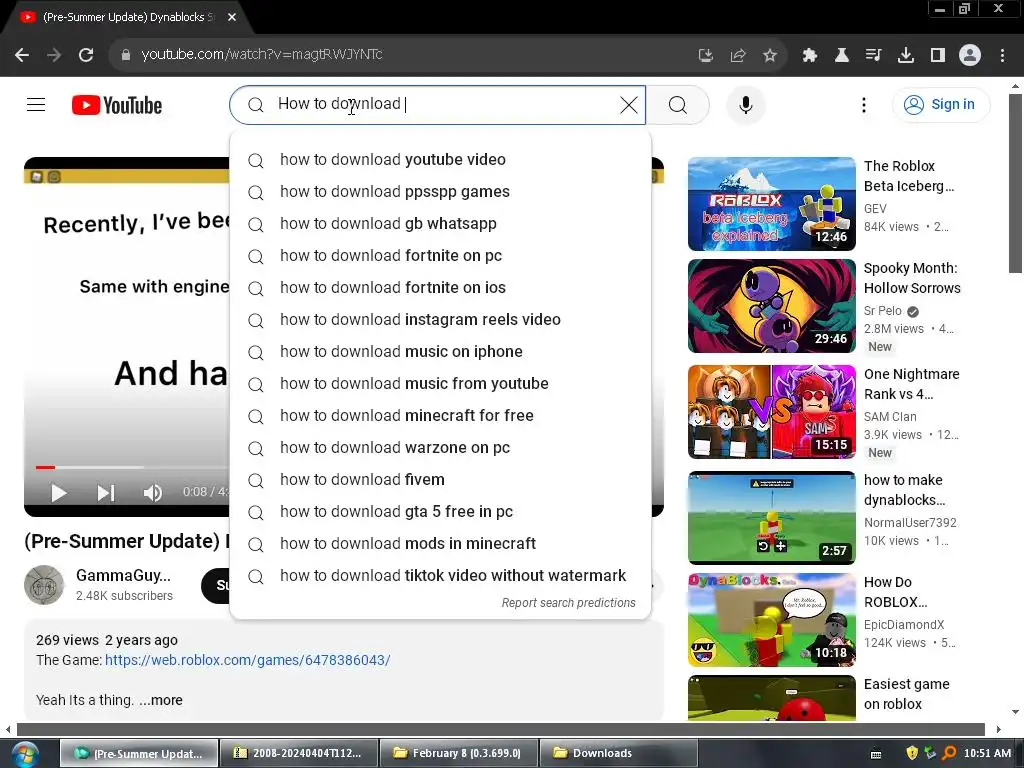Click the 'Easiest game on roblox' title
Viewport: 1024px width, 768px height.
(x=906, y=694)
